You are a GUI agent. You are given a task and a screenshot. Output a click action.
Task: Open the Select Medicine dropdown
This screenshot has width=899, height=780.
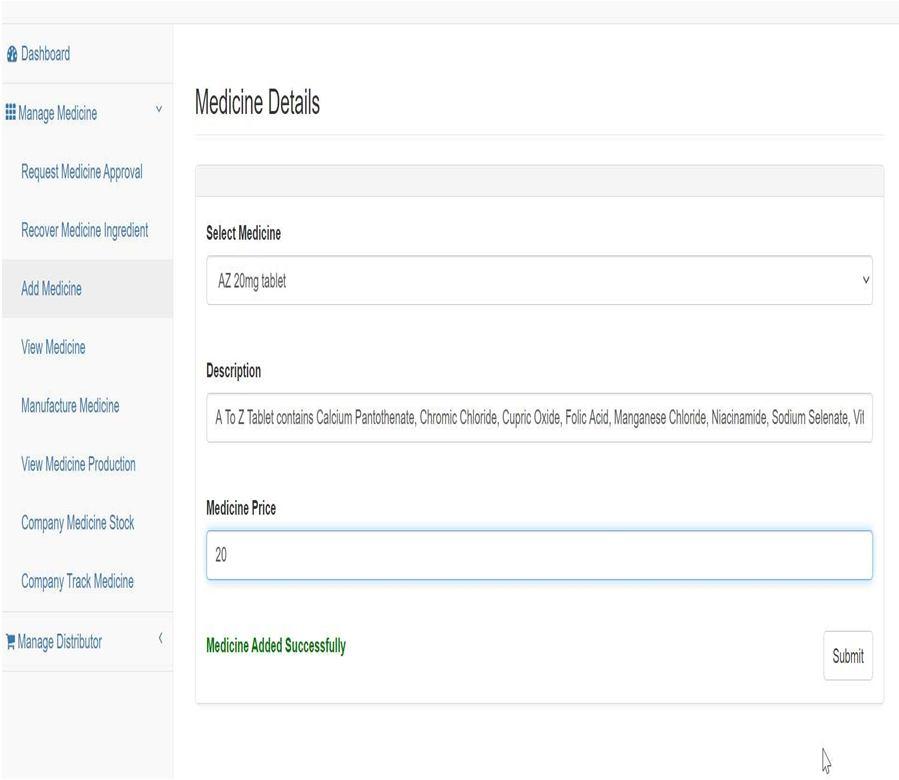point(539,280)
